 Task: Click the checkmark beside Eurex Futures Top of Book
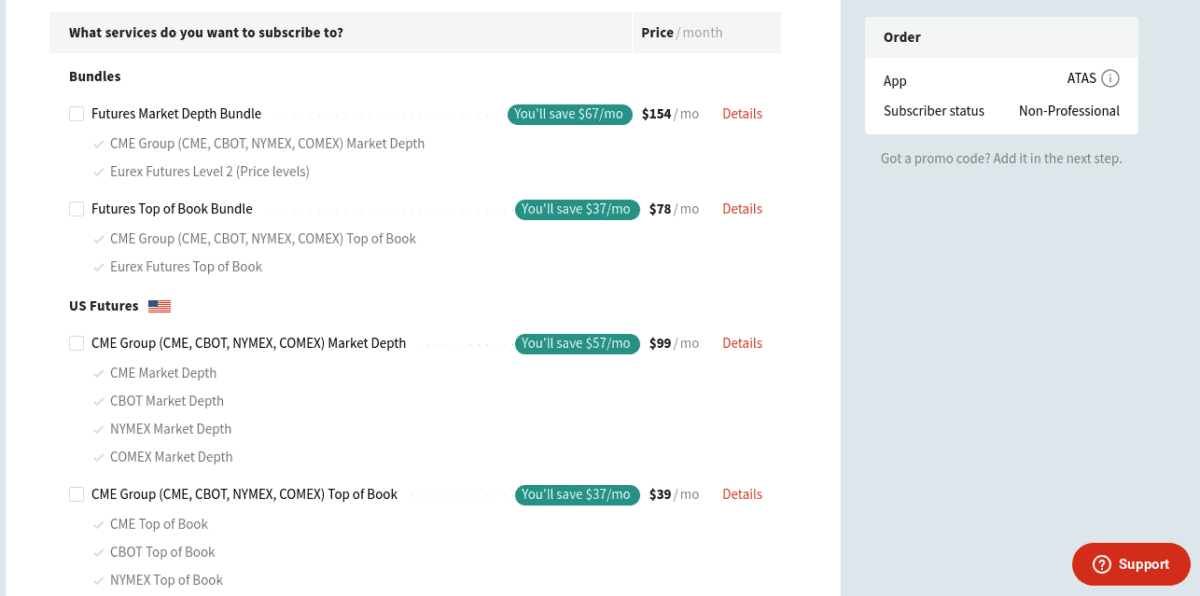pos(98,266)
